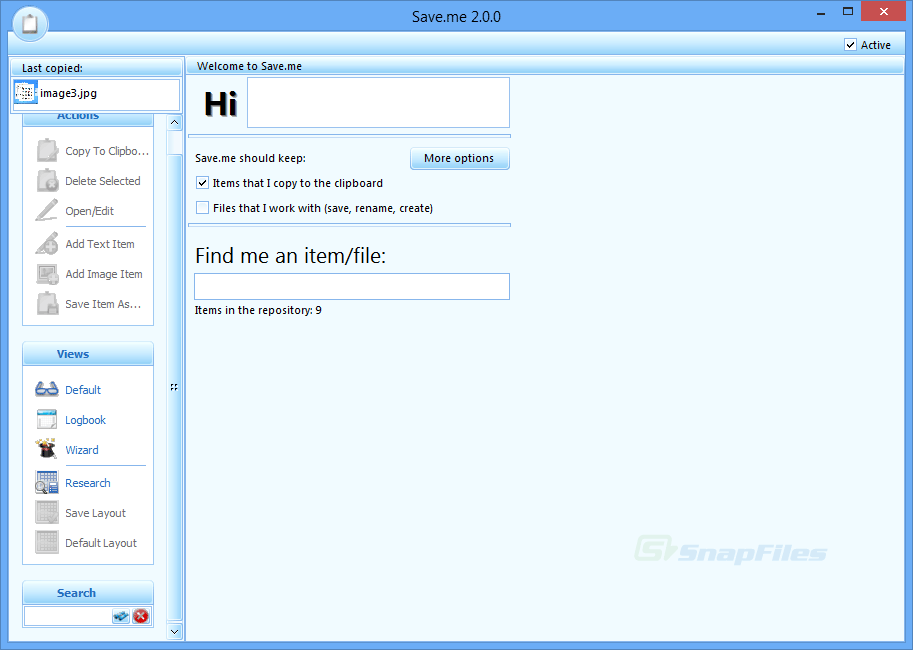
Task: Focus the sidebar Search input box
Action: (68, 616)
